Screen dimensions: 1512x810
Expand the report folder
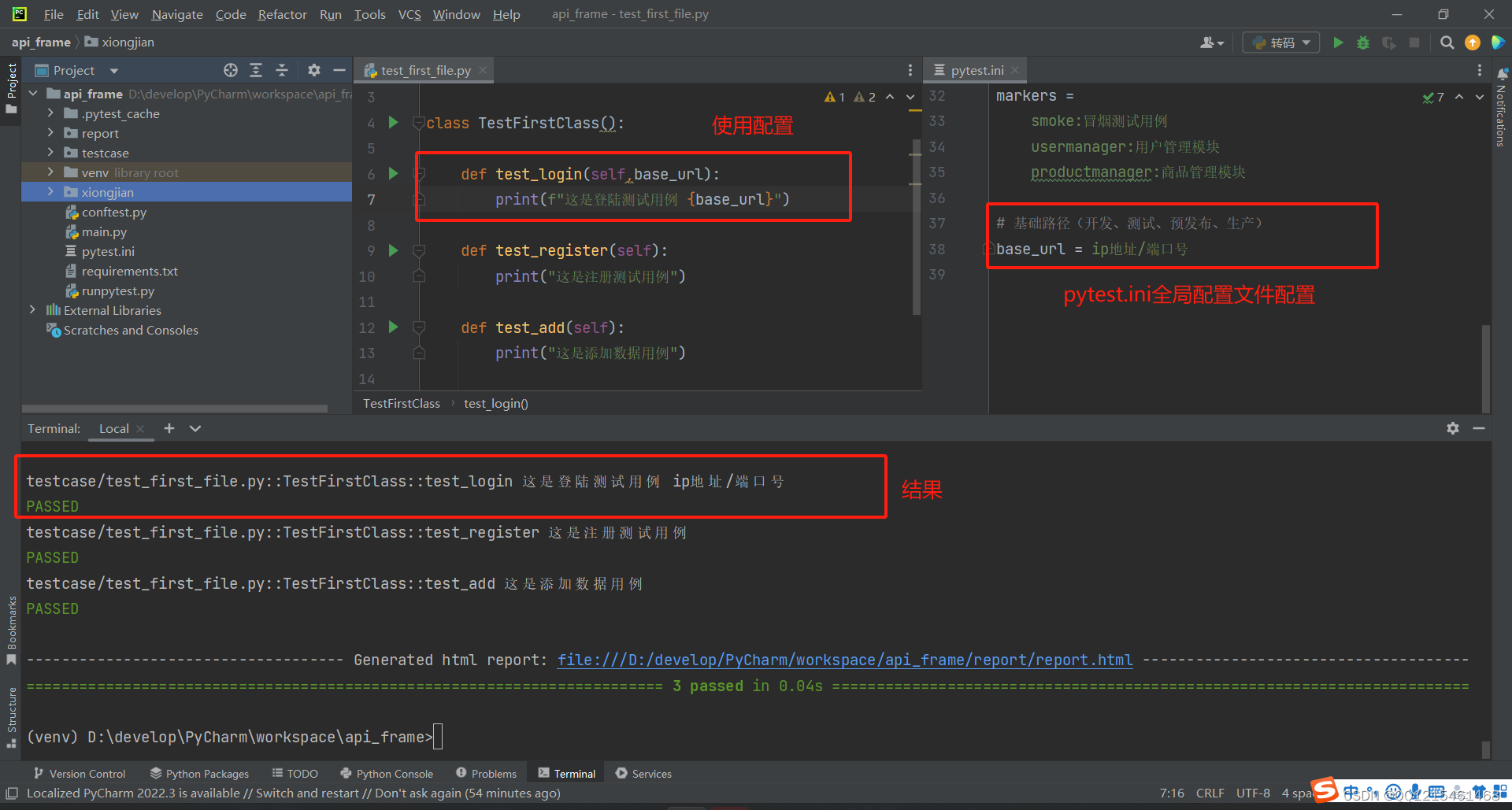50,133
